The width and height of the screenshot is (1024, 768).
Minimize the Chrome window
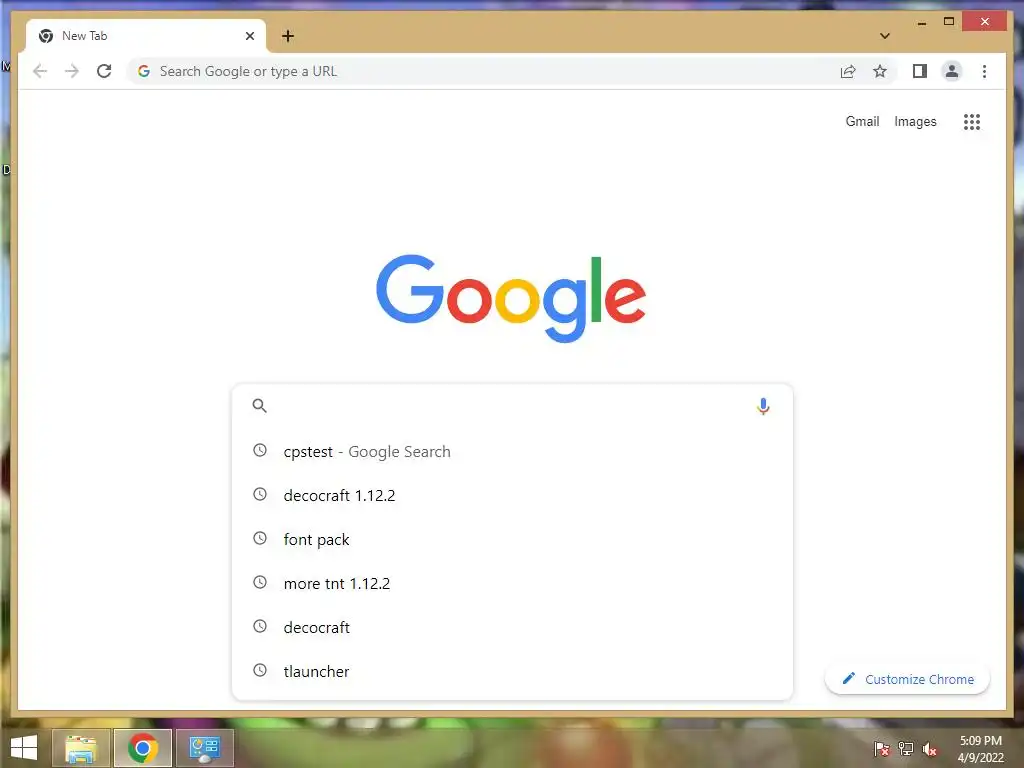(921, 22)
